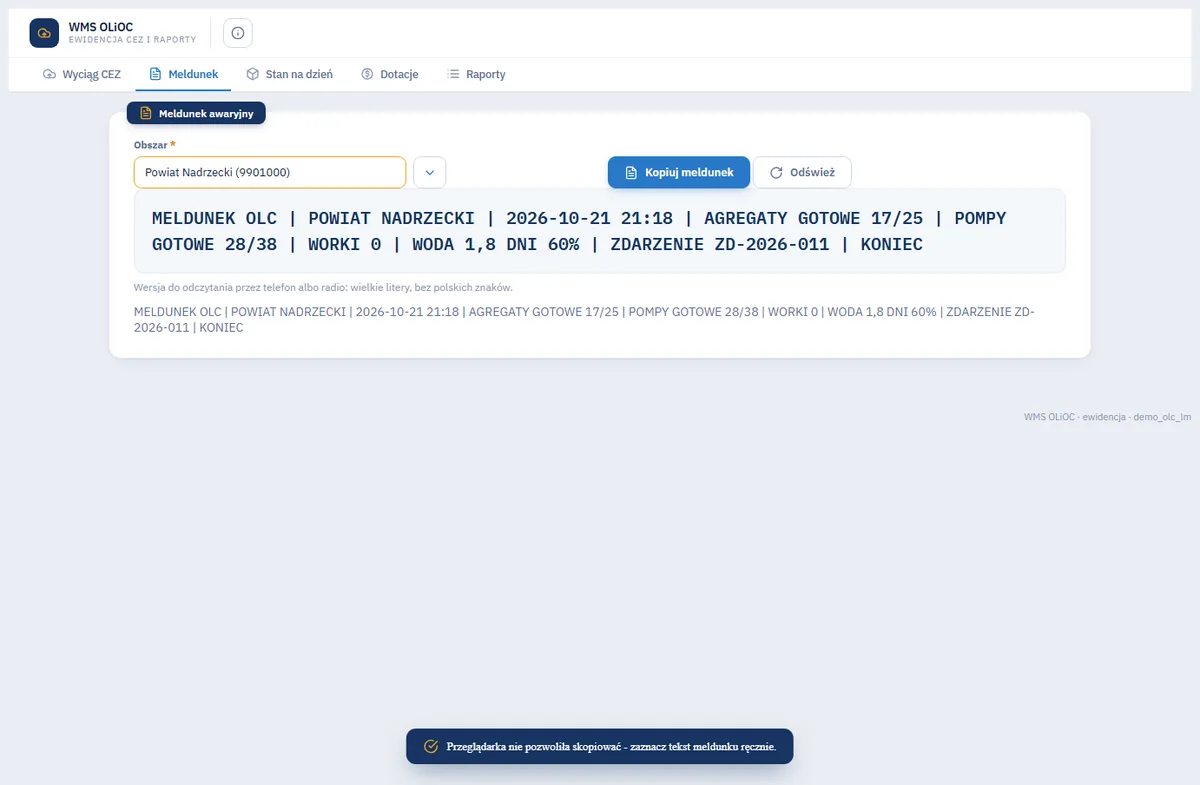Click the WMS OLiOC cloud logo icon
1200x785 pixels.
coord(44,33)
